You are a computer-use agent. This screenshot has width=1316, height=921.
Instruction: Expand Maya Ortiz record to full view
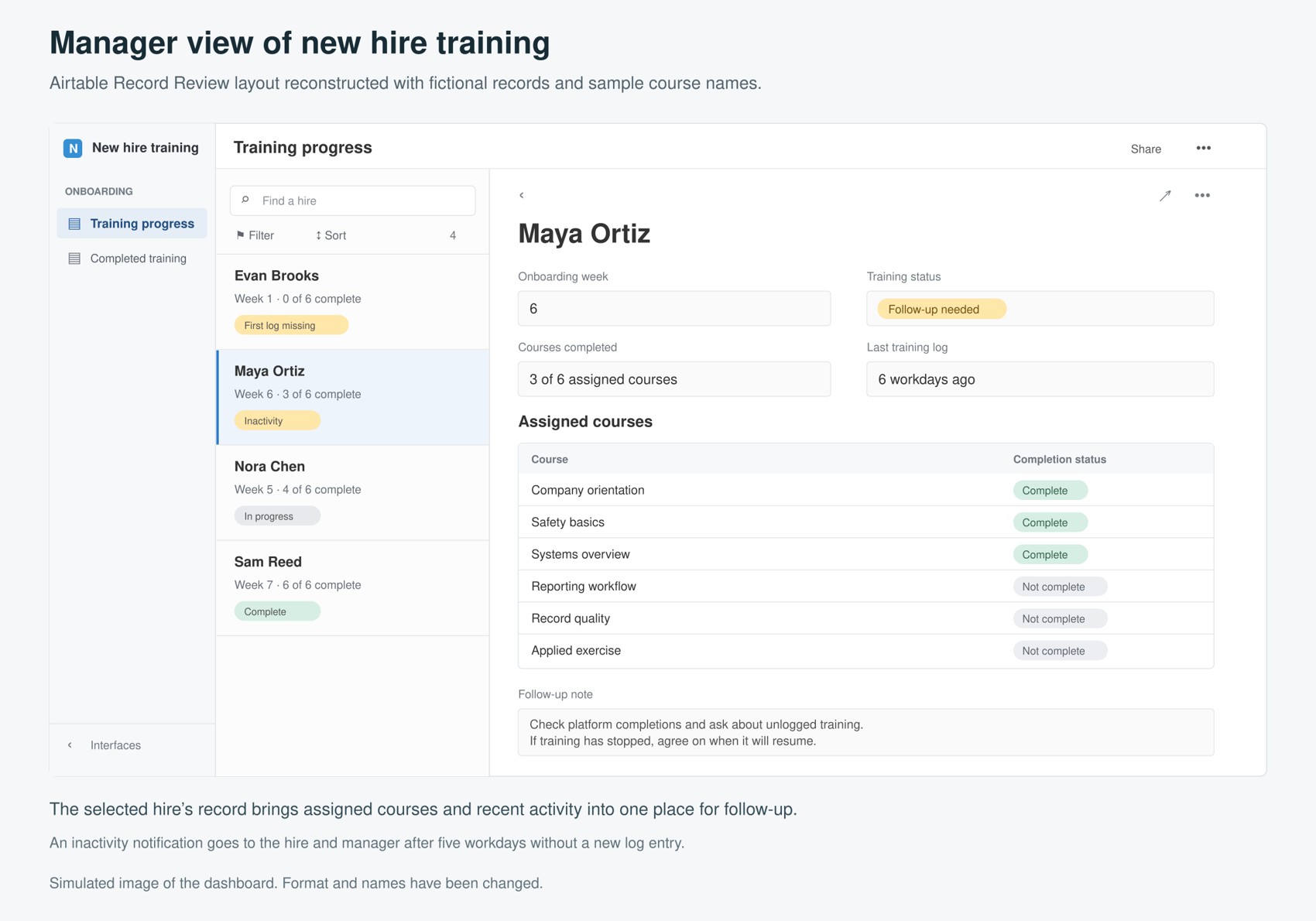pyautogui.click(x=1165, y=195)
